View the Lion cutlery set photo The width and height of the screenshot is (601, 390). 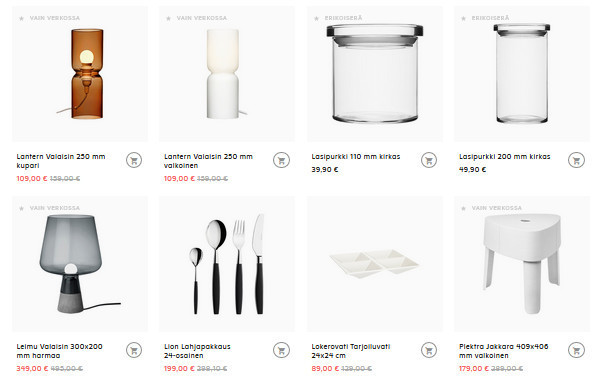tap(227, 264)
